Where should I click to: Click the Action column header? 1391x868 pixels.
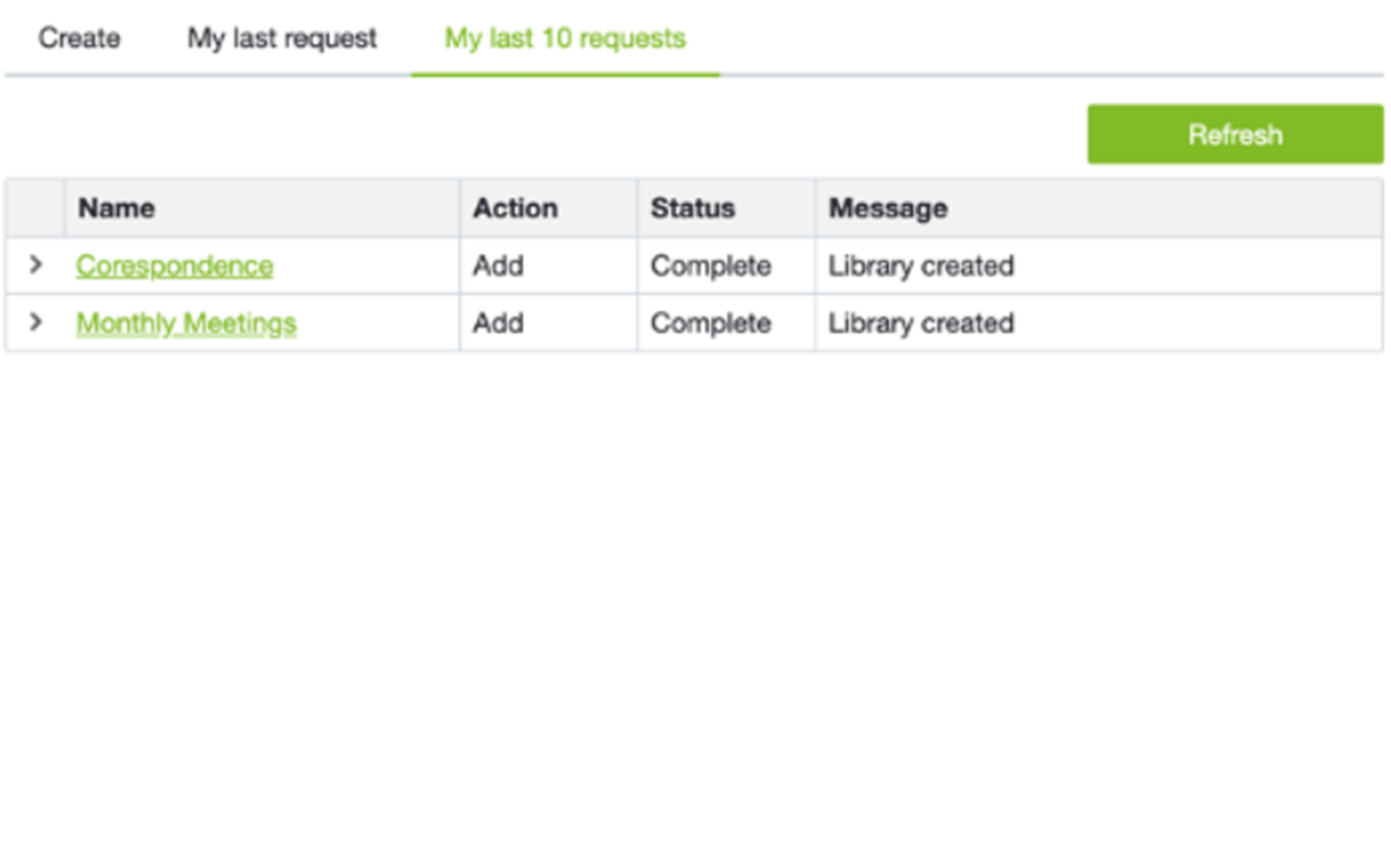515,208
